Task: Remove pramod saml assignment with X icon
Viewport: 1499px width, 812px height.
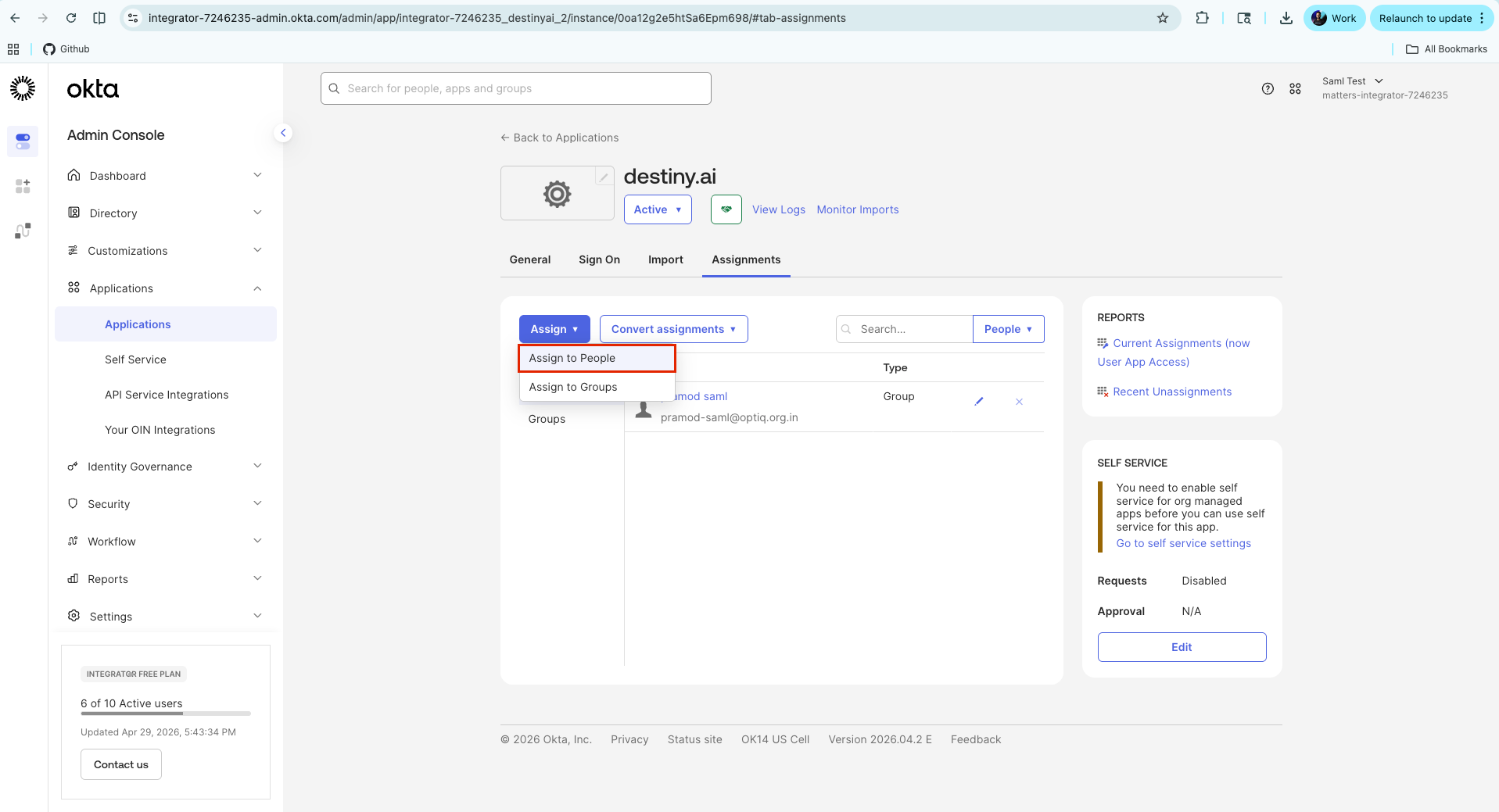Action: [x=1019, y=402]
